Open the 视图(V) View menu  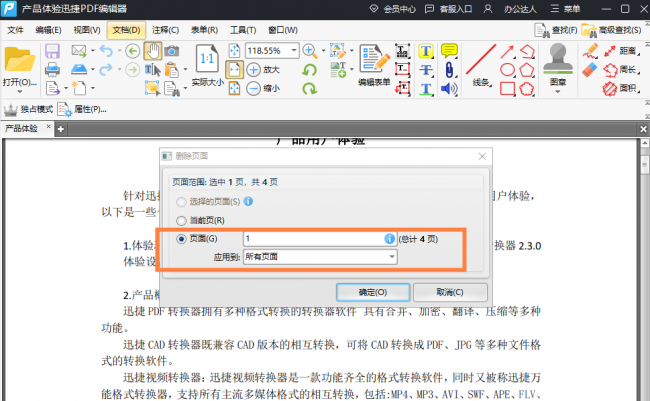pos(87,30)
